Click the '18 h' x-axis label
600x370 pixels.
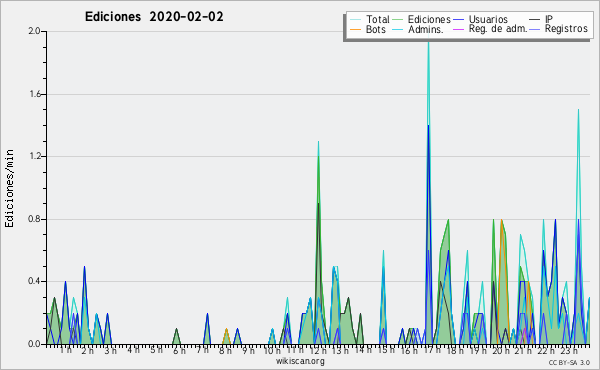pyautogui.click(x=455, y=350)
